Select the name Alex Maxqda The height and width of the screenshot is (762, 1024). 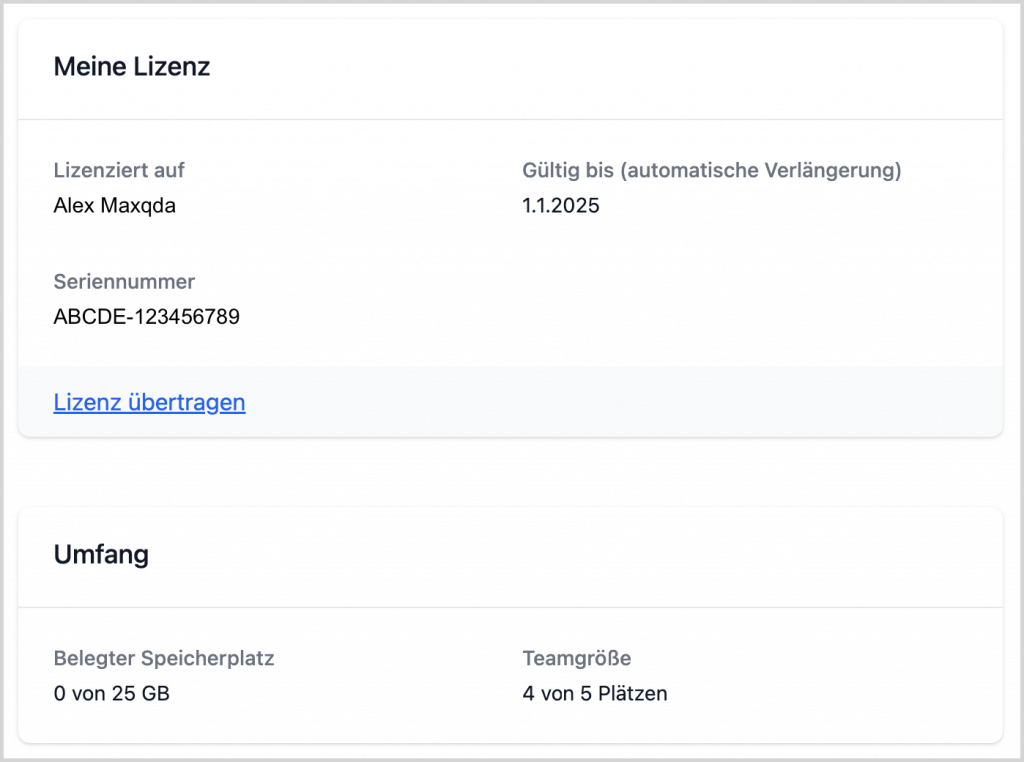tap(114, 207)
